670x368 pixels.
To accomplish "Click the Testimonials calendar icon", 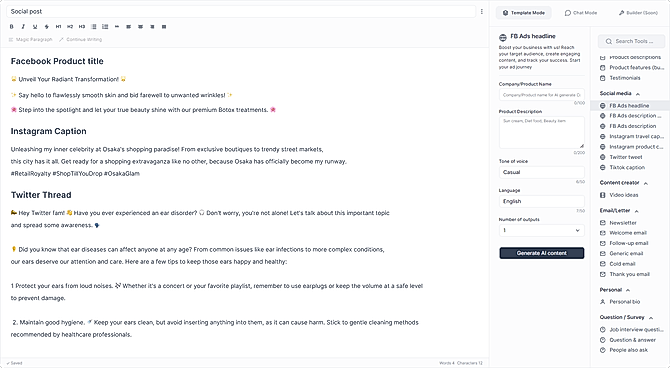I will click(x=602, y=78).
